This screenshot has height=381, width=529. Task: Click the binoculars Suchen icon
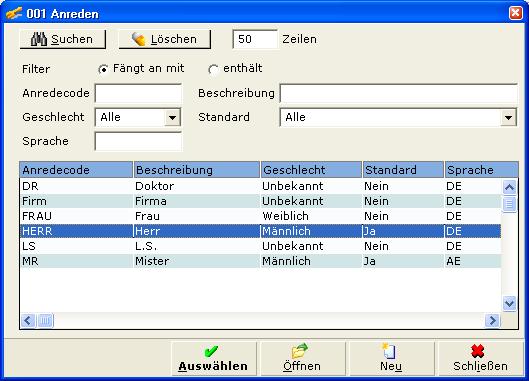pos(39,39)
